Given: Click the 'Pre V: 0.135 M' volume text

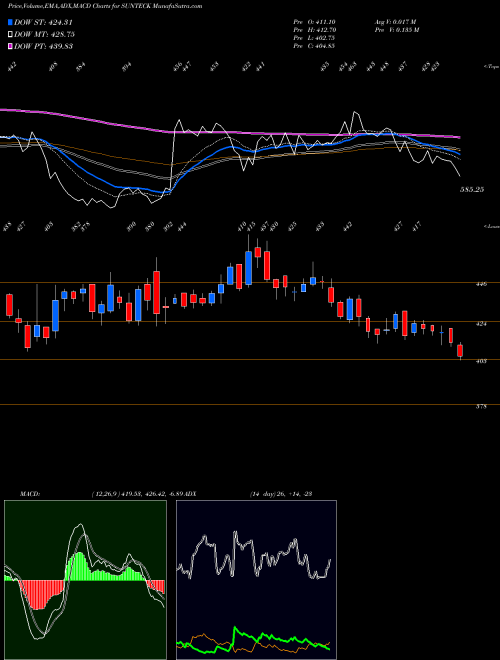Looking at the screenshot, I should (396, 30).
